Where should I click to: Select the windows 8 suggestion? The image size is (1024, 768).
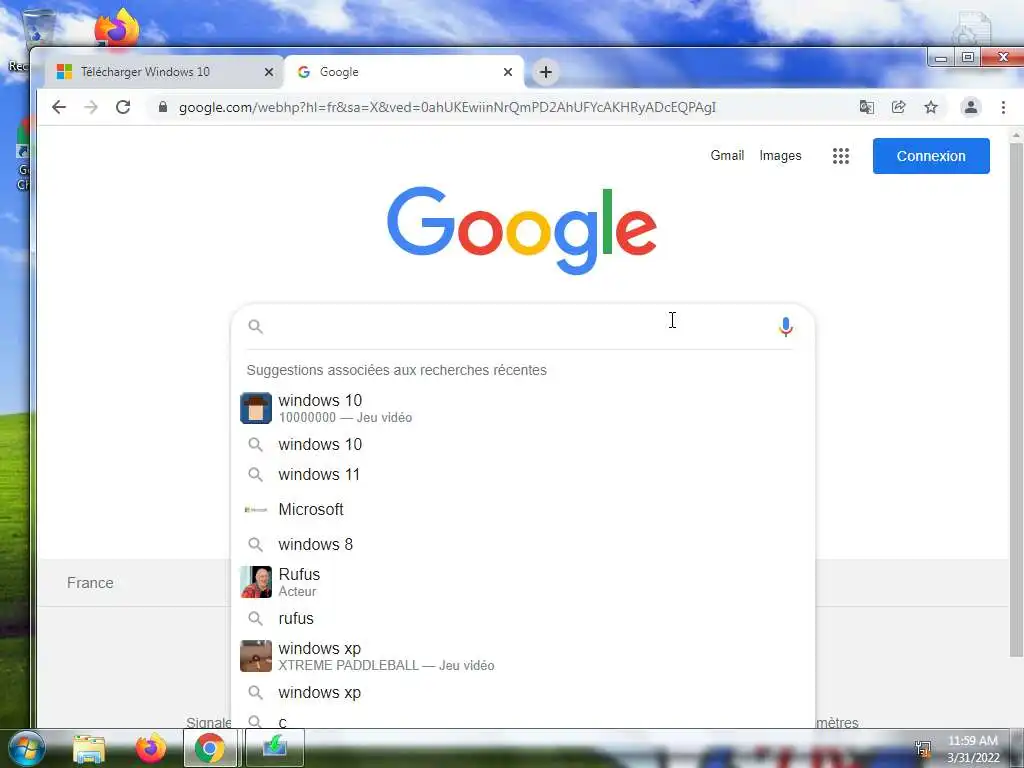tap(522, 545)
